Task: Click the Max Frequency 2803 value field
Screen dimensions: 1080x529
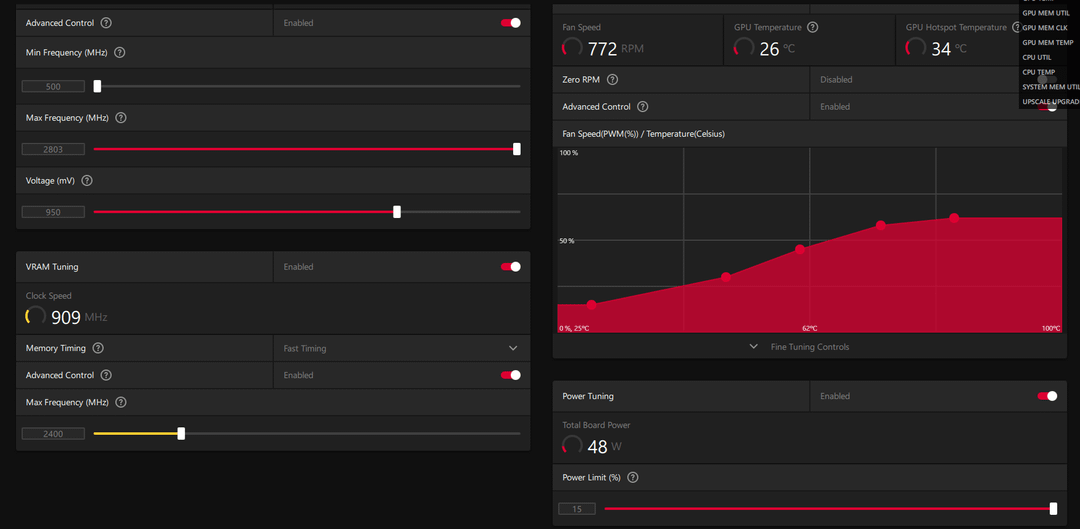Action: point(53,149)
